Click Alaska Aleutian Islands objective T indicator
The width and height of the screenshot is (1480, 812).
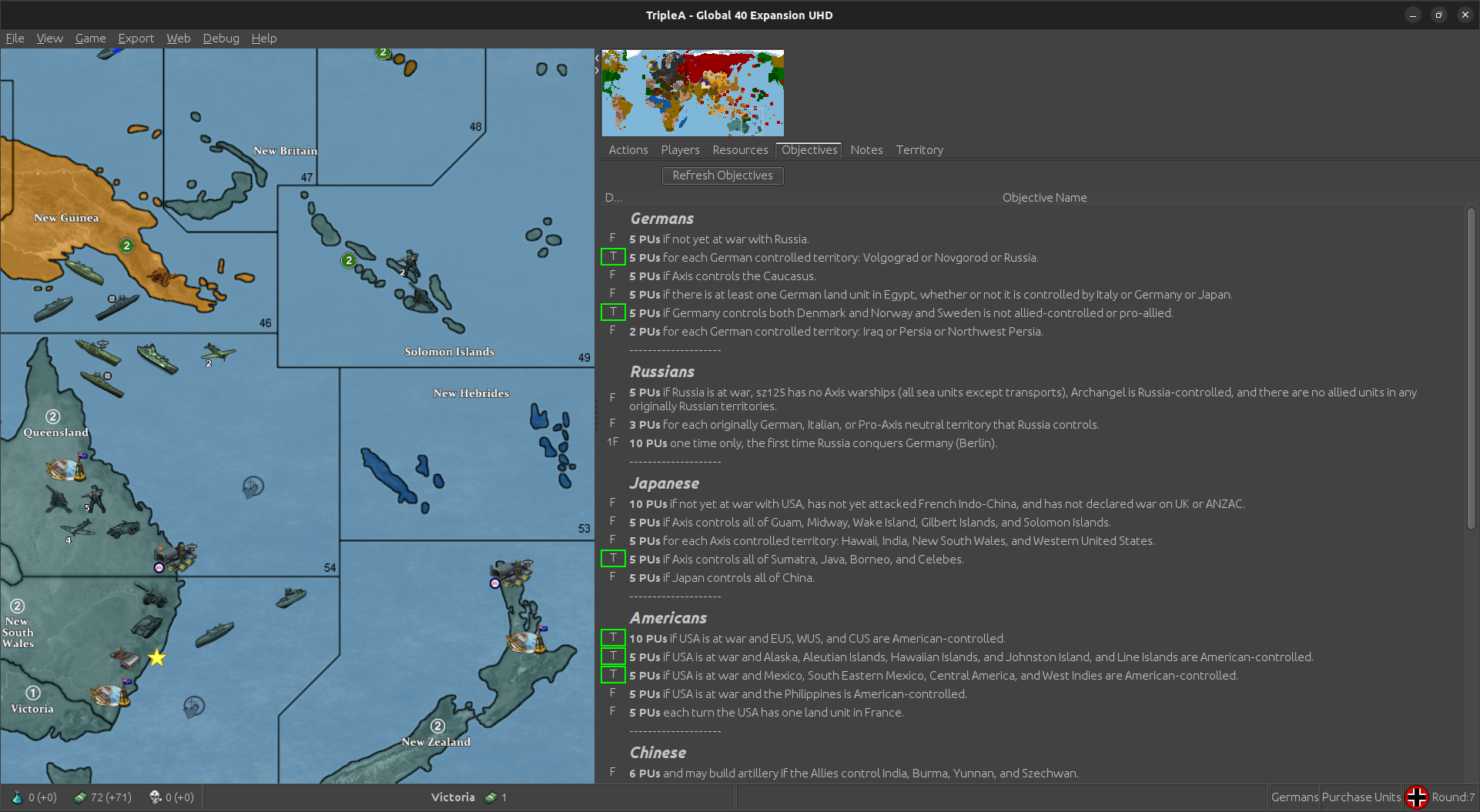tap(613, 657)
